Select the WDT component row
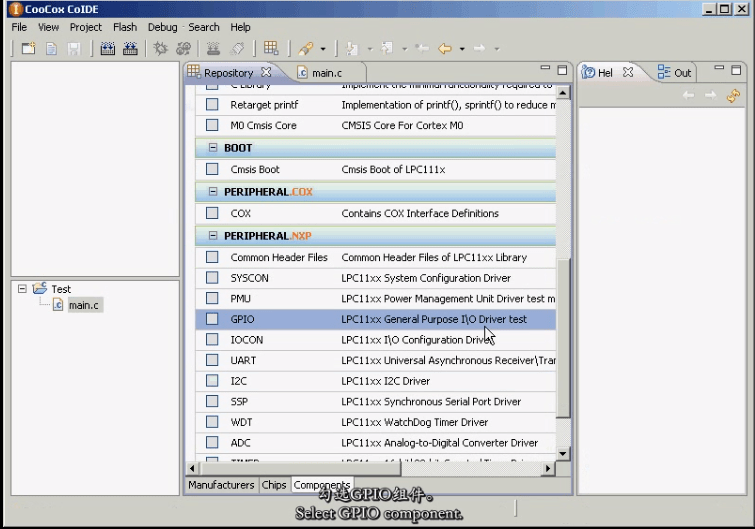This screenshot has height=529, width=755. [376, 422]
